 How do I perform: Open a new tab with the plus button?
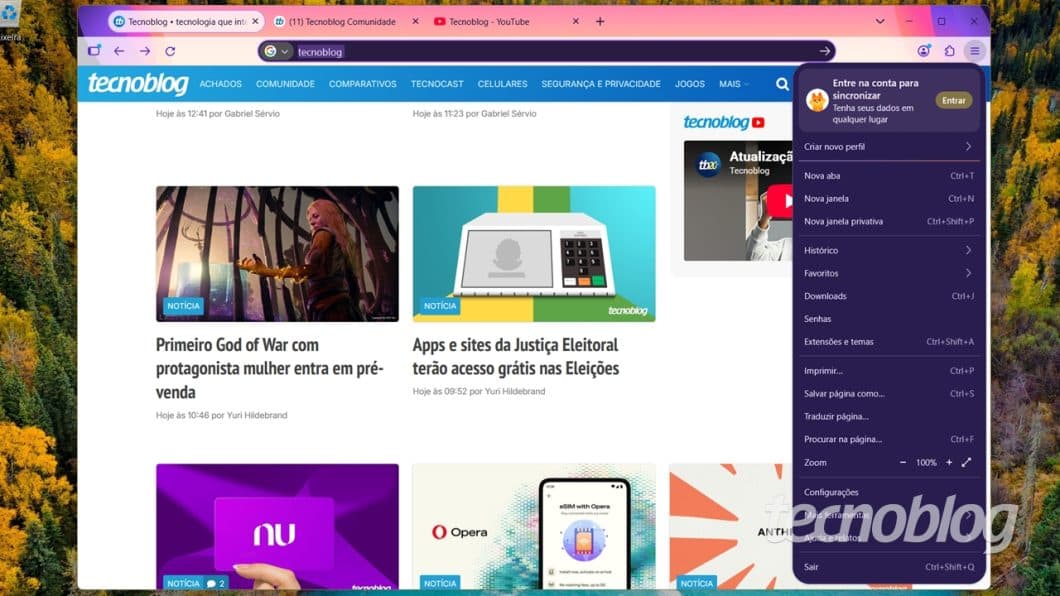coord(600,22)
